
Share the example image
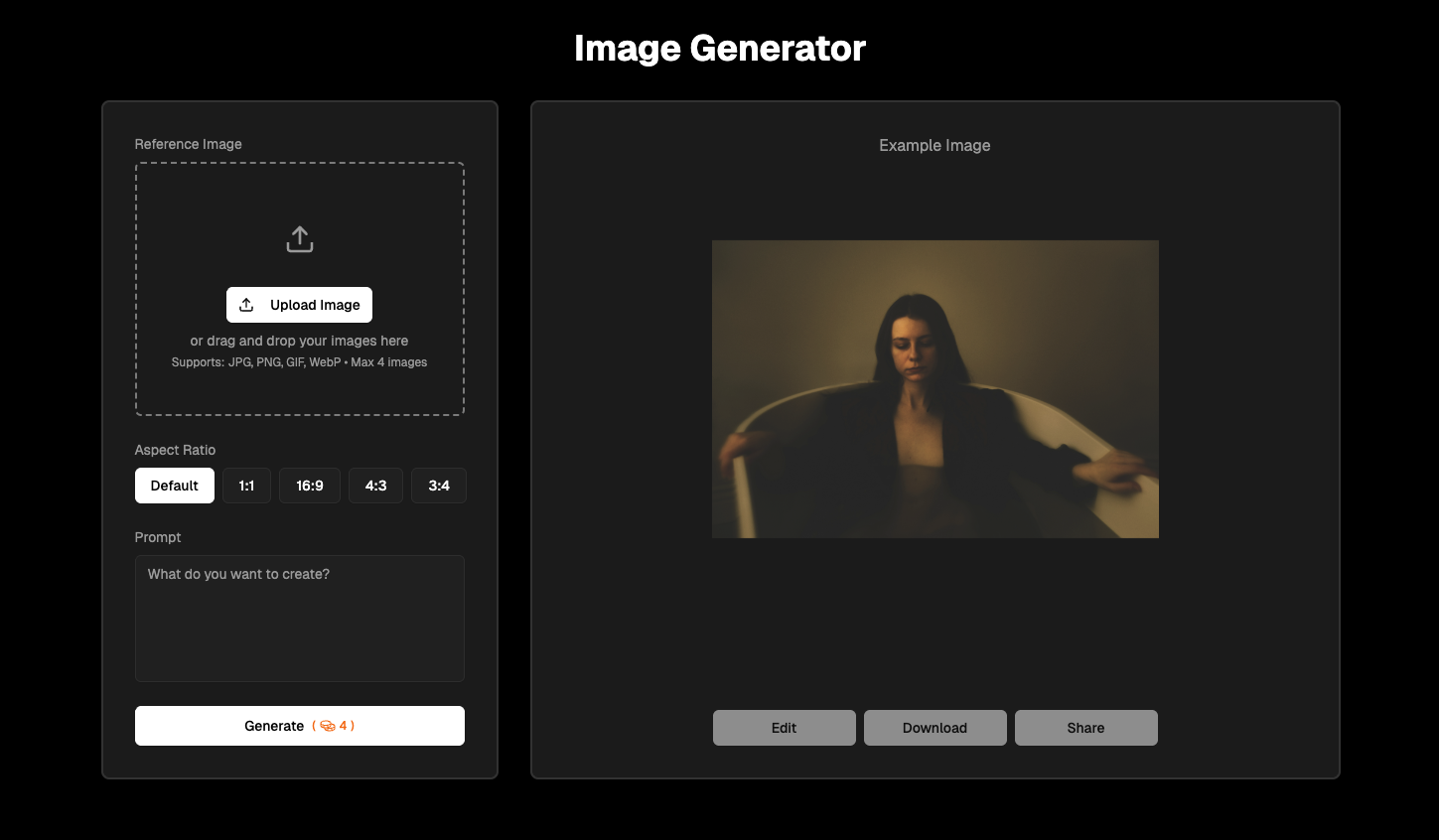1086,728
